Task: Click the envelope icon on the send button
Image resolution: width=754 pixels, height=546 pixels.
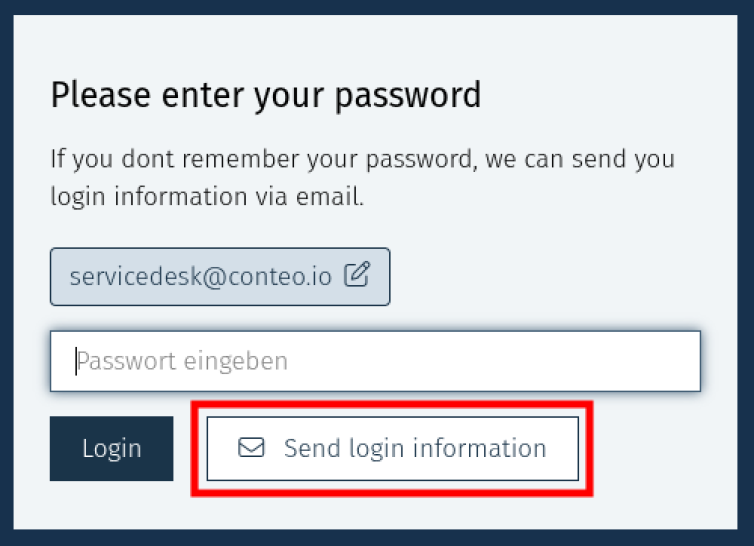Action: click(251, 448)
